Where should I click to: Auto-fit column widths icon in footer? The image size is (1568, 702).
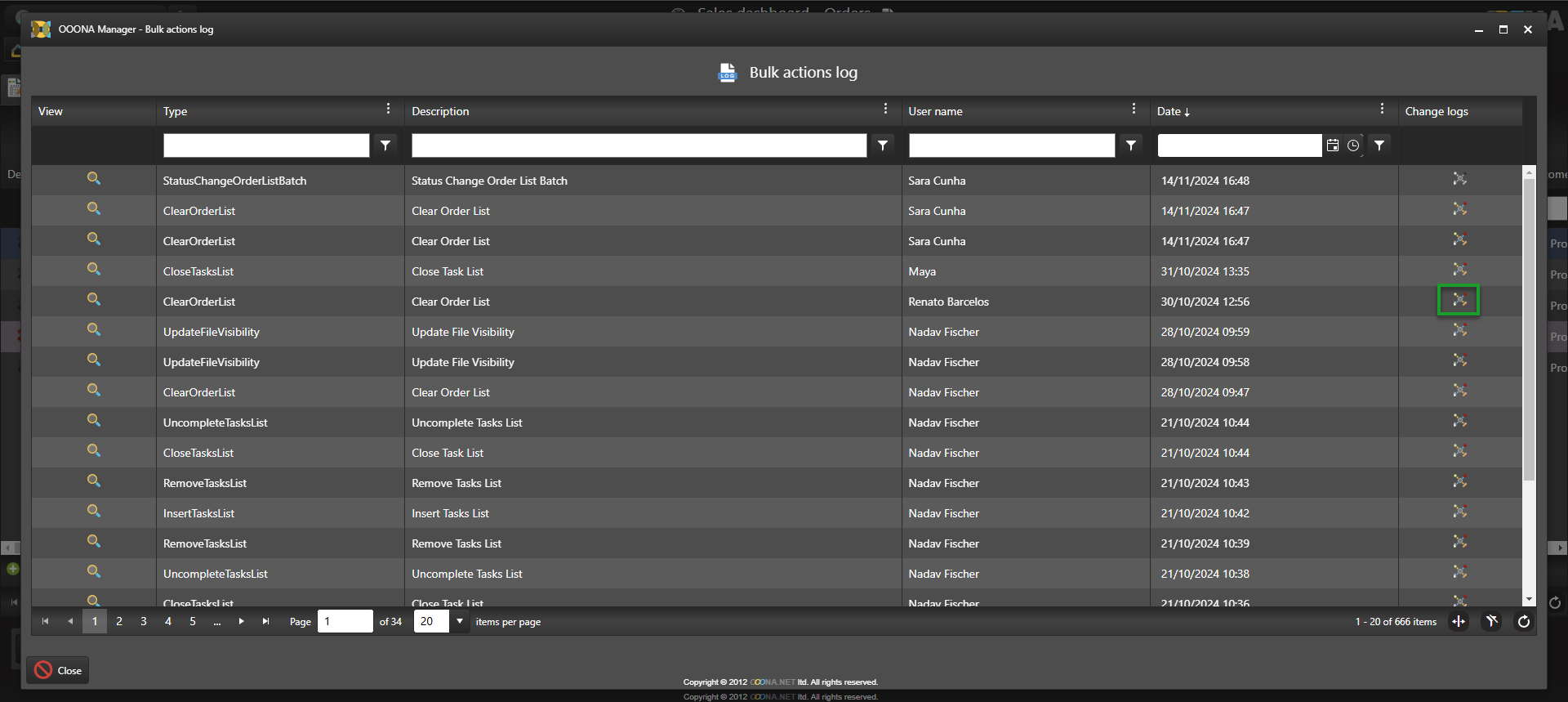[x=1459, y=622]
